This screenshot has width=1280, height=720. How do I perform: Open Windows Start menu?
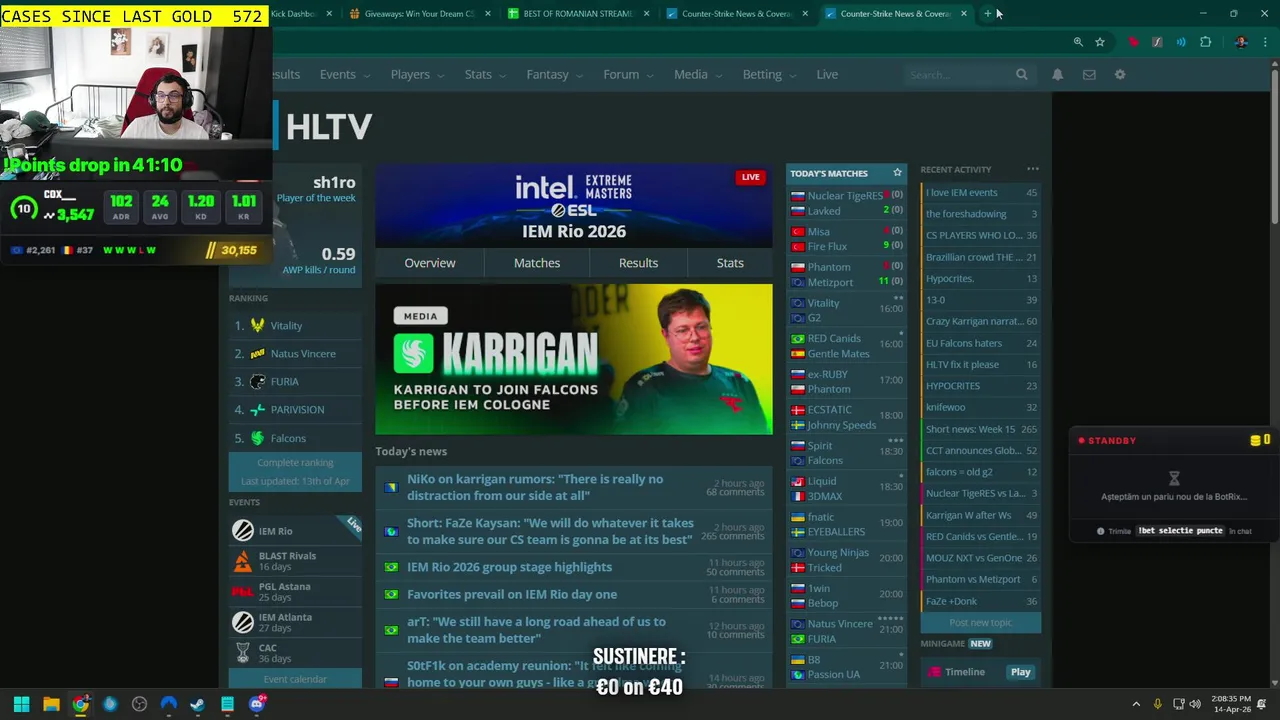click(x=21, y=704)
